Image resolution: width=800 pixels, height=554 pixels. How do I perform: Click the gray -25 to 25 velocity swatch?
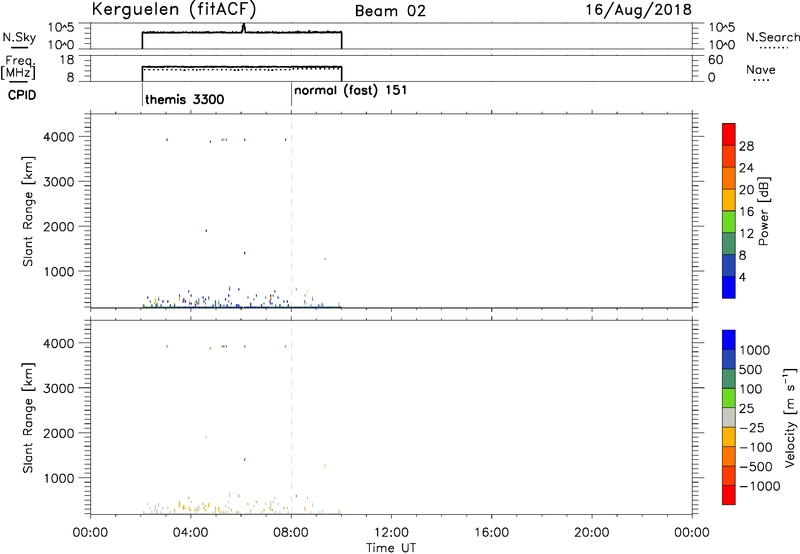729,417
